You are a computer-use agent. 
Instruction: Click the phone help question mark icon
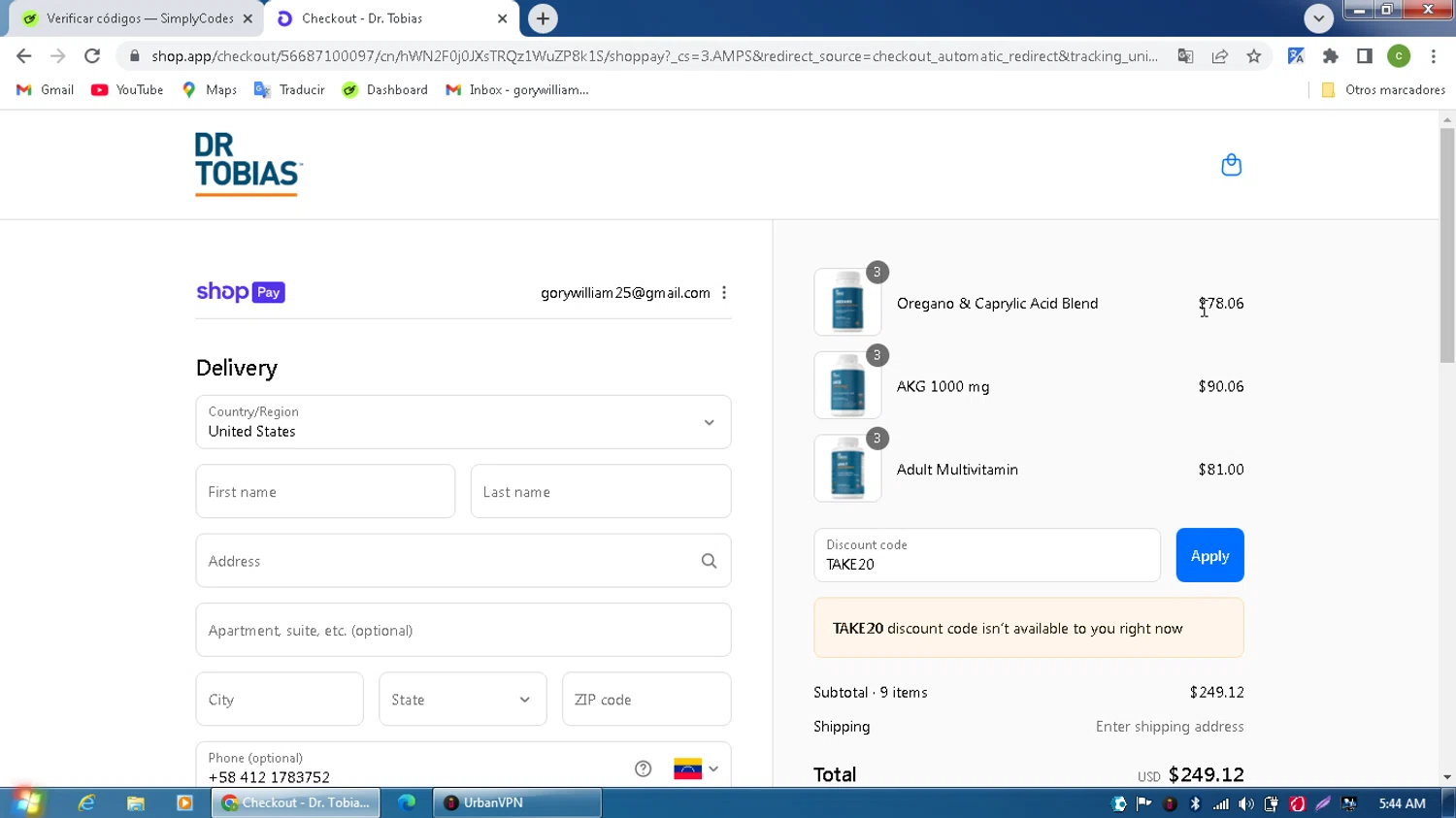(x=643, y=769)
